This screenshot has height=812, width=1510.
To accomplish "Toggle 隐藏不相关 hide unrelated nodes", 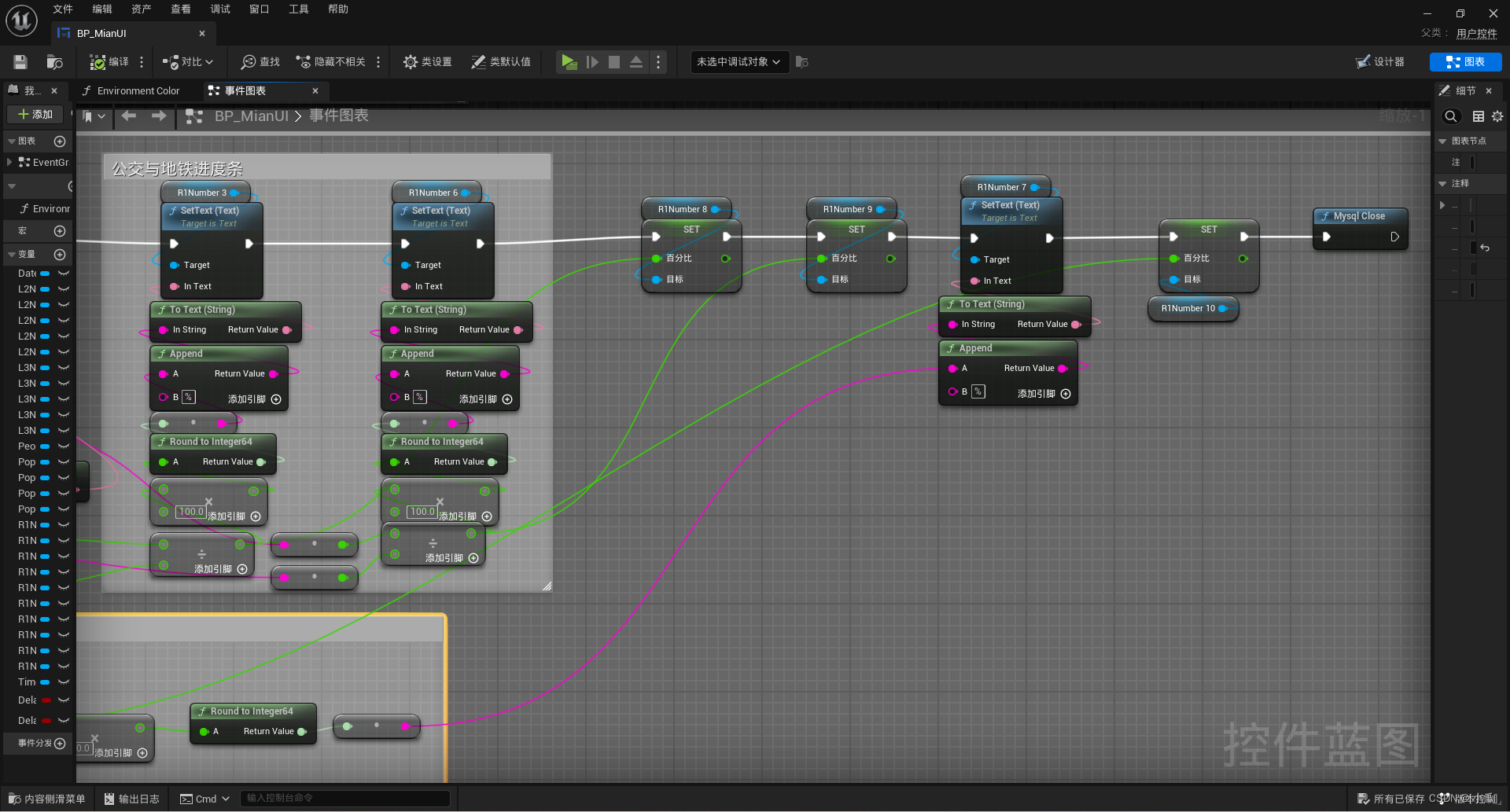I will tap(330, 62).
